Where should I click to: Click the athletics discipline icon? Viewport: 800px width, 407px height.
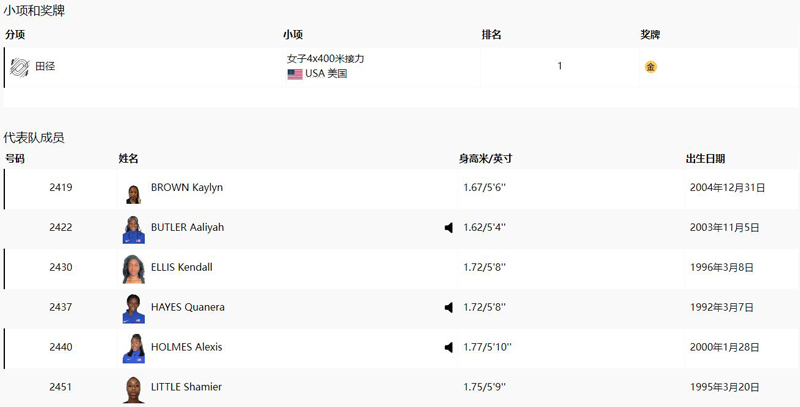[x=19, y=67]
